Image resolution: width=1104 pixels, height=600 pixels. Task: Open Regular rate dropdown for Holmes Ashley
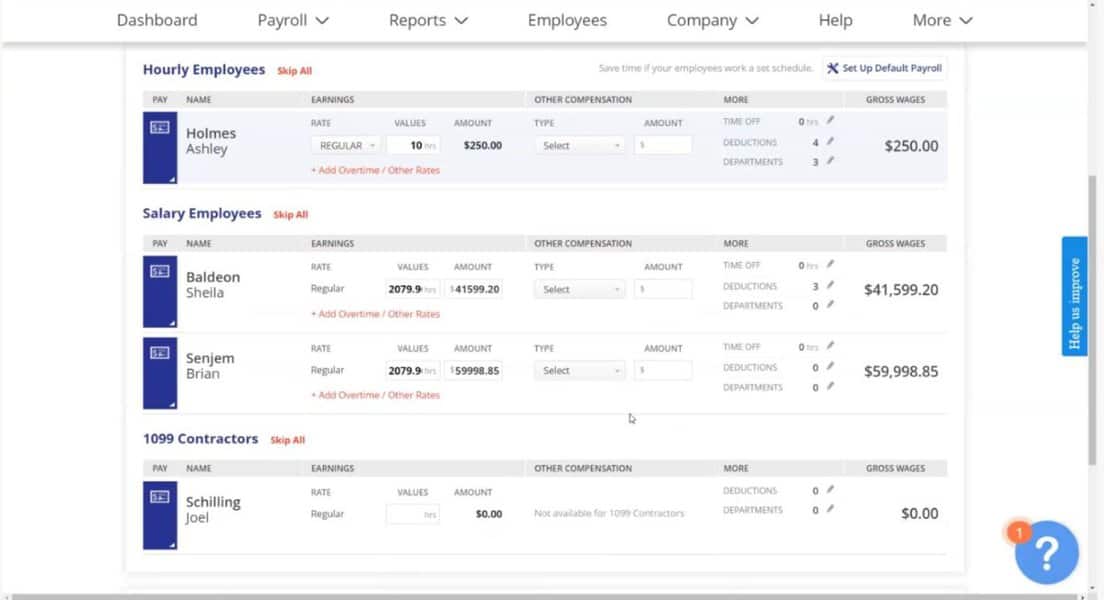(344, 145)
